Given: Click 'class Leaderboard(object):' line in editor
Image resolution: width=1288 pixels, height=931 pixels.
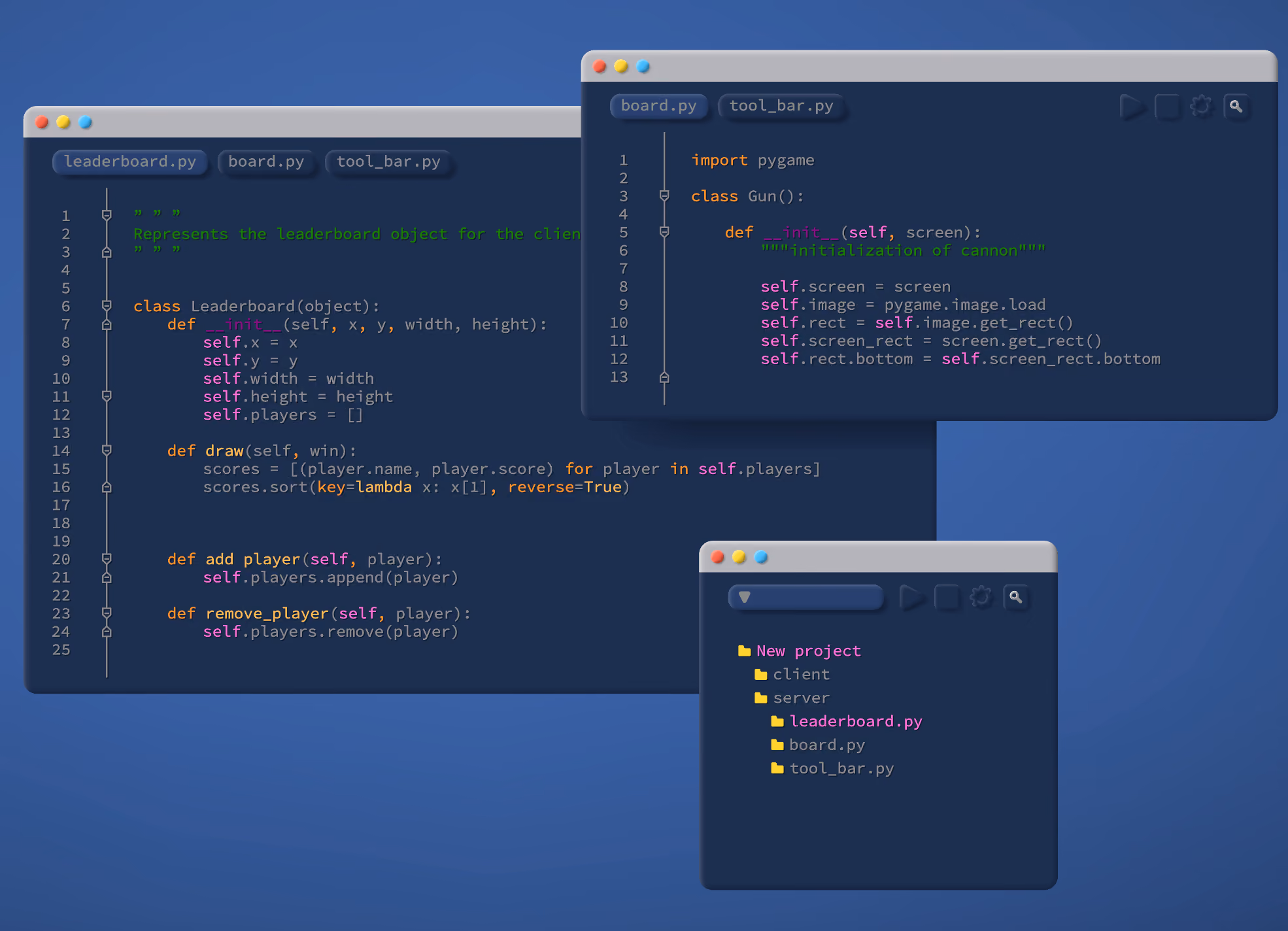Looking at the screenshot, I should [x=256, y=306].
